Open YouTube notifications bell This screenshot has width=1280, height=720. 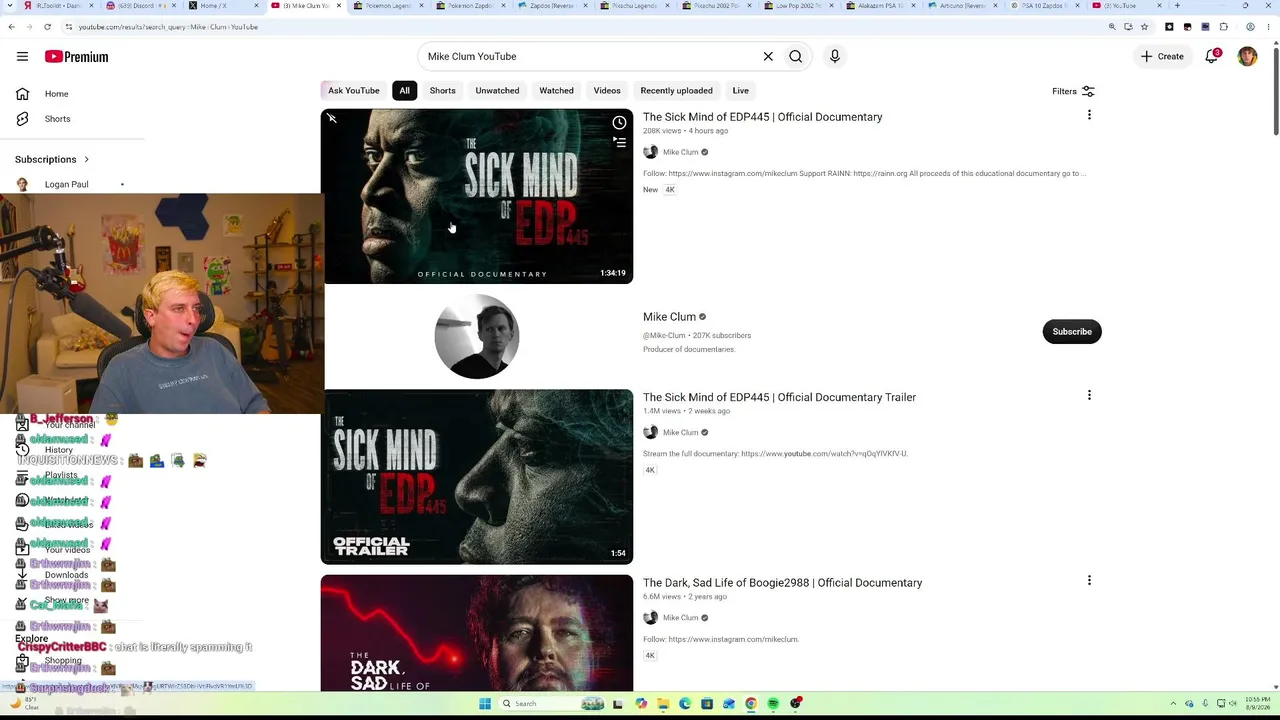click(x=1212, y=56)
